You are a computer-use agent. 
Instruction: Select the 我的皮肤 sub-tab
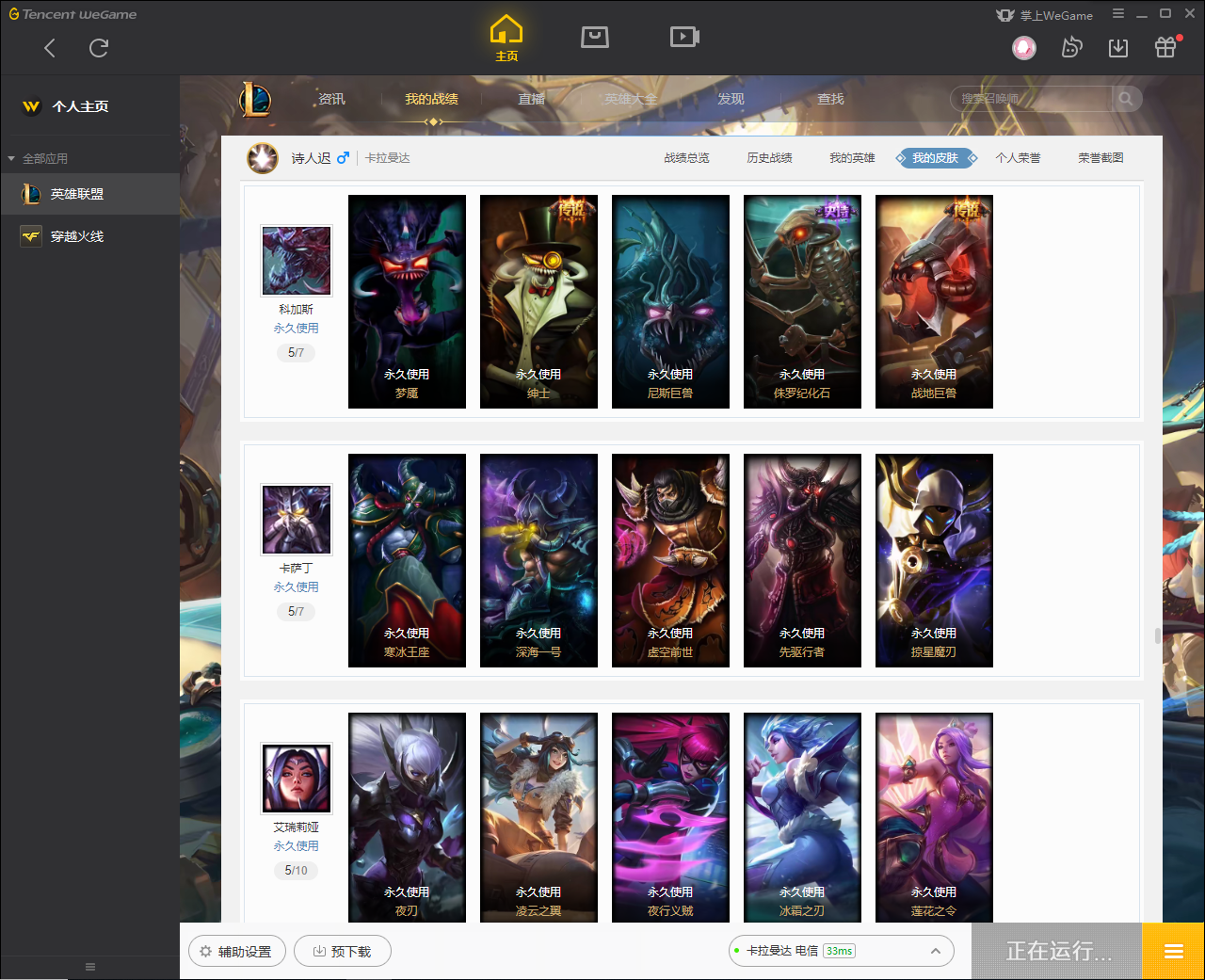[x=935, y=158]
